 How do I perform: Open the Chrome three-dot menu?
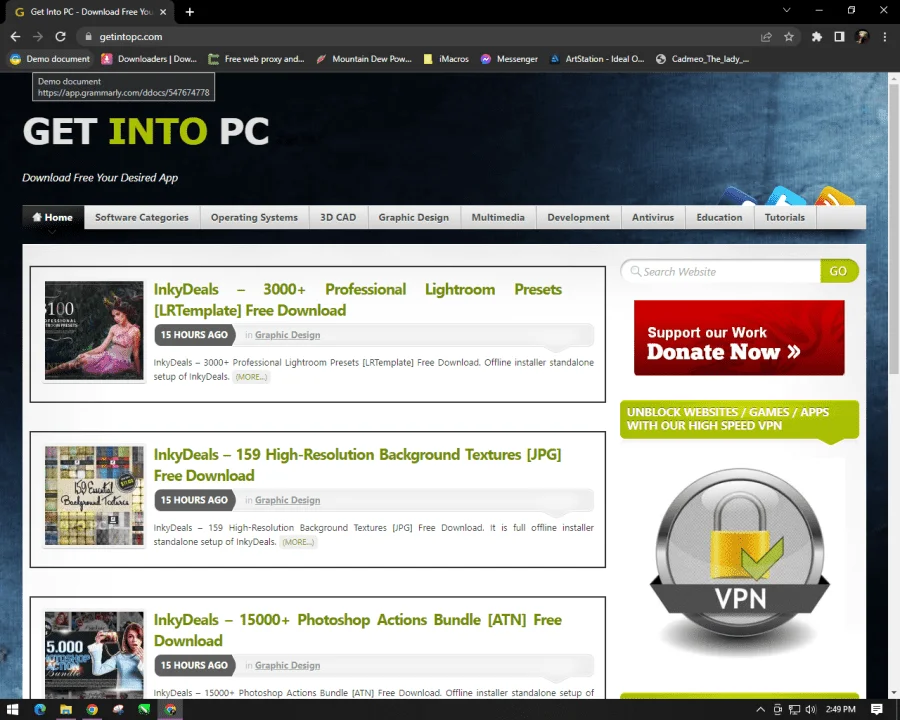point(885,37)
